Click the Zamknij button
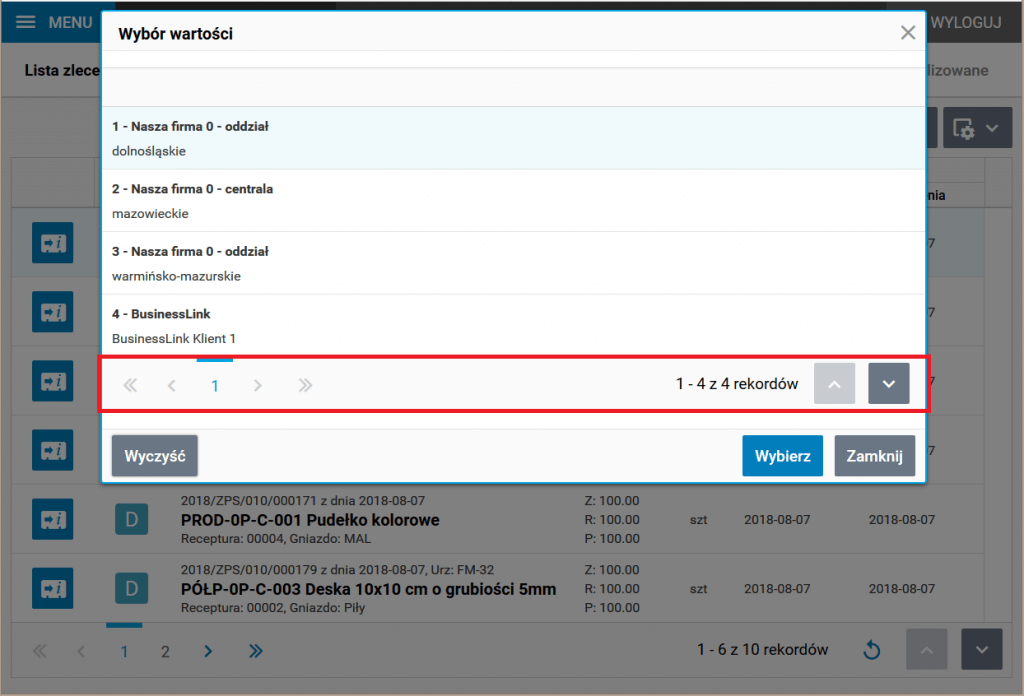The image size is (1024, 696). (x=874, y=456)
